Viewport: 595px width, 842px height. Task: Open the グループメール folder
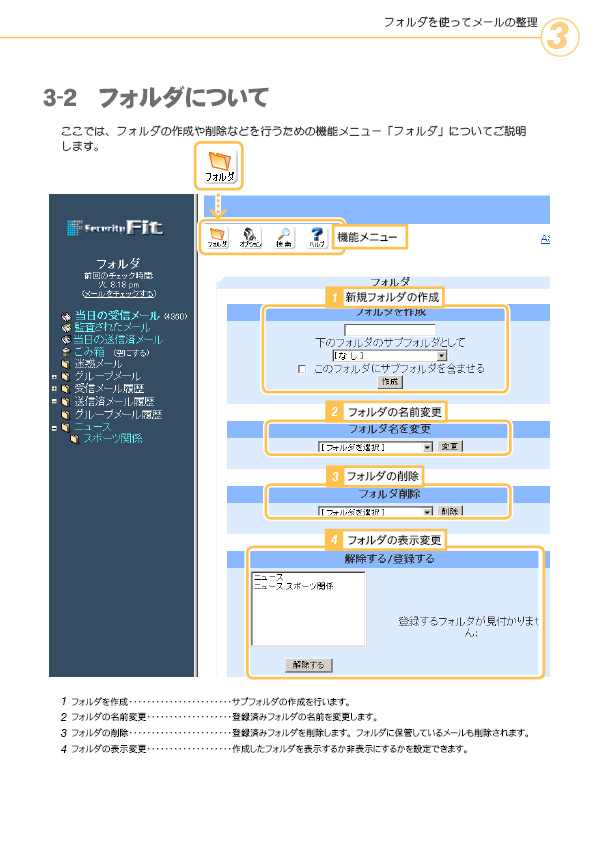107,376
